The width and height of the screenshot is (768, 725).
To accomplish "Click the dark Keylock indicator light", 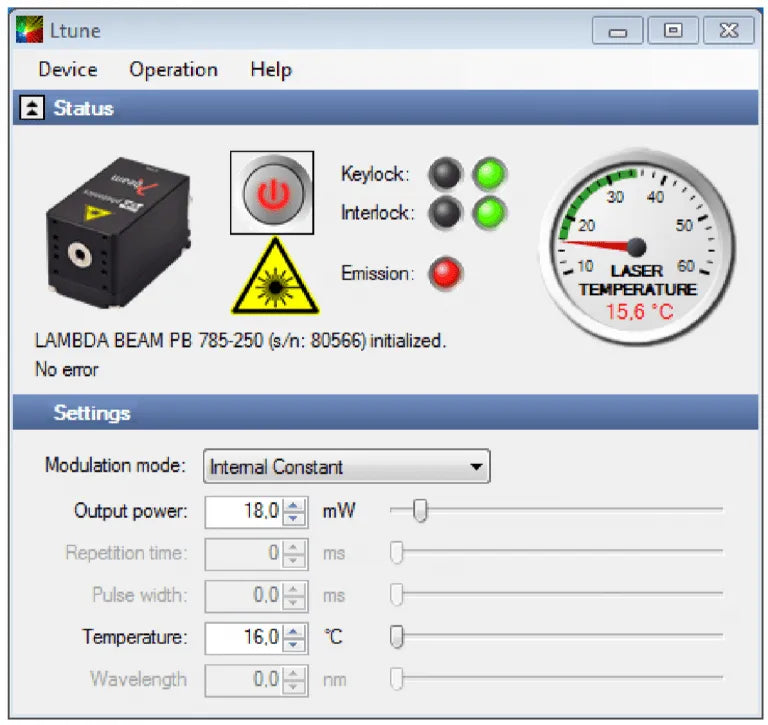I will coord(445,173).
